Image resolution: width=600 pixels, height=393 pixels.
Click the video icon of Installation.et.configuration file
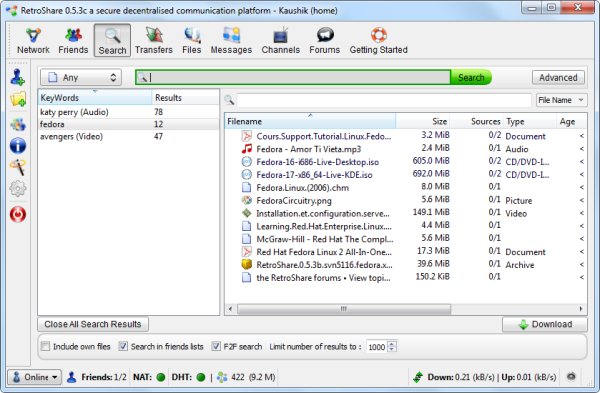(247, 213)
